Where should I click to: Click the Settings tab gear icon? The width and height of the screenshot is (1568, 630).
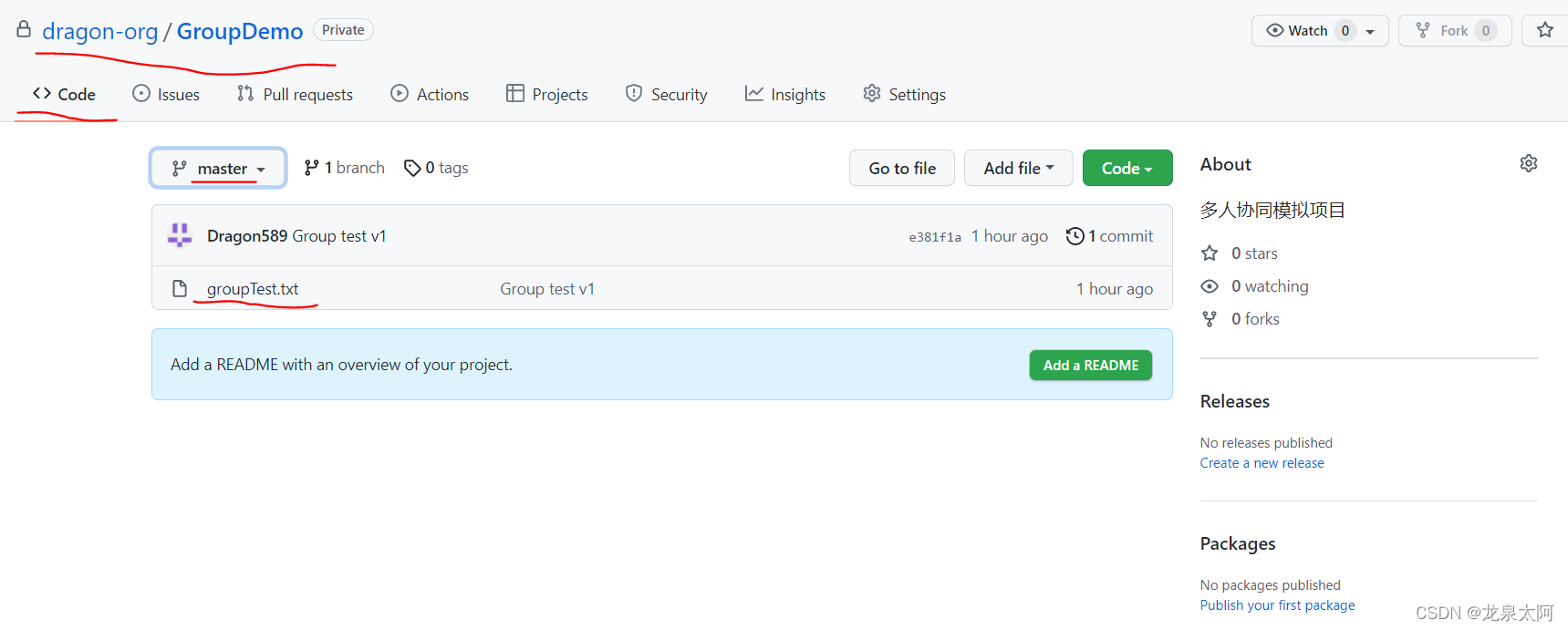(x=872, y=93)
